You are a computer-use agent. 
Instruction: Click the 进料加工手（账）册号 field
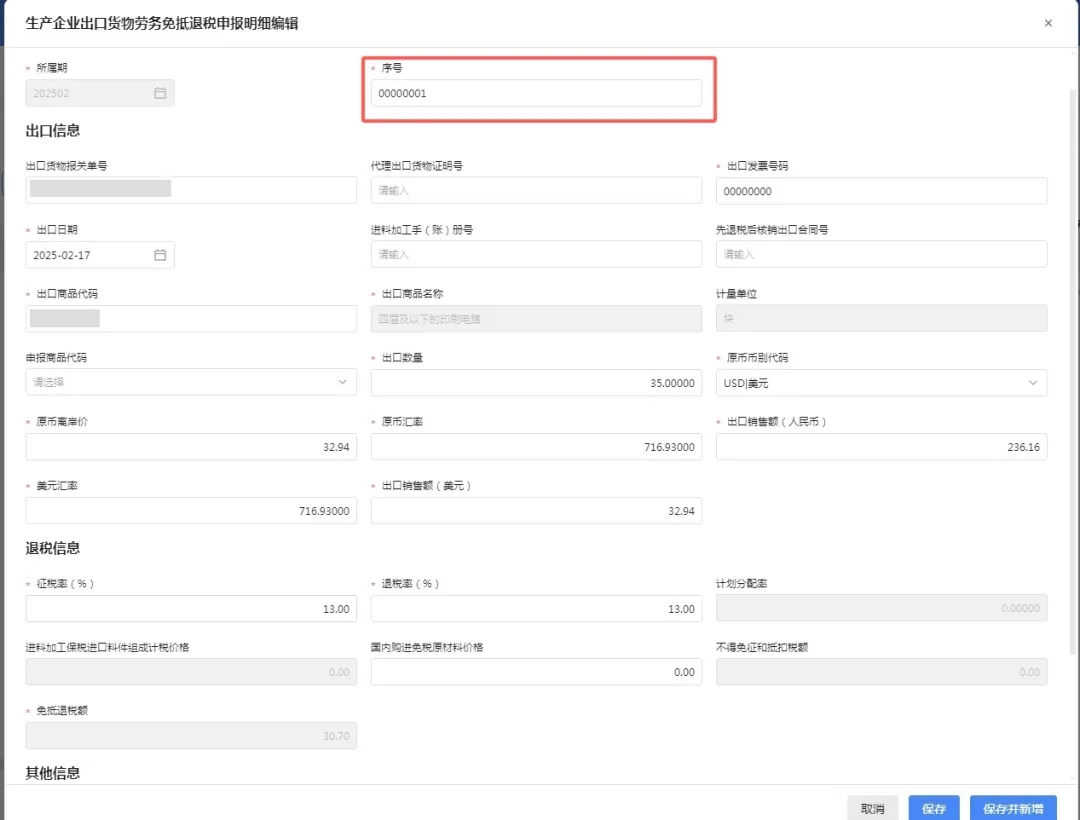(x=536, y=255)
